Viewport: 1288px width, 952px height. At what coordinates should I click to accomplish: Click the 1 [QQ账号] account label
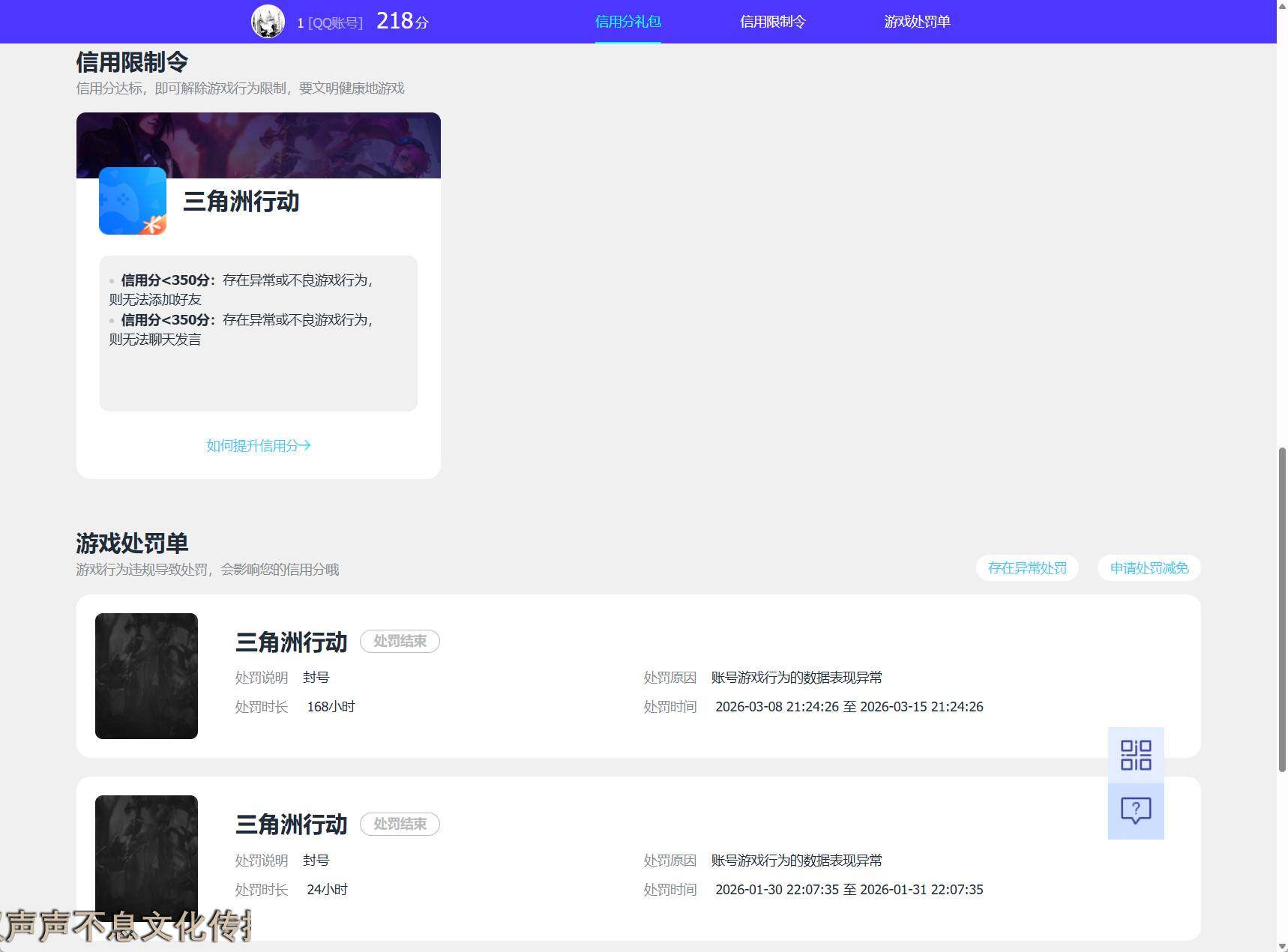[x=330, y=22]
